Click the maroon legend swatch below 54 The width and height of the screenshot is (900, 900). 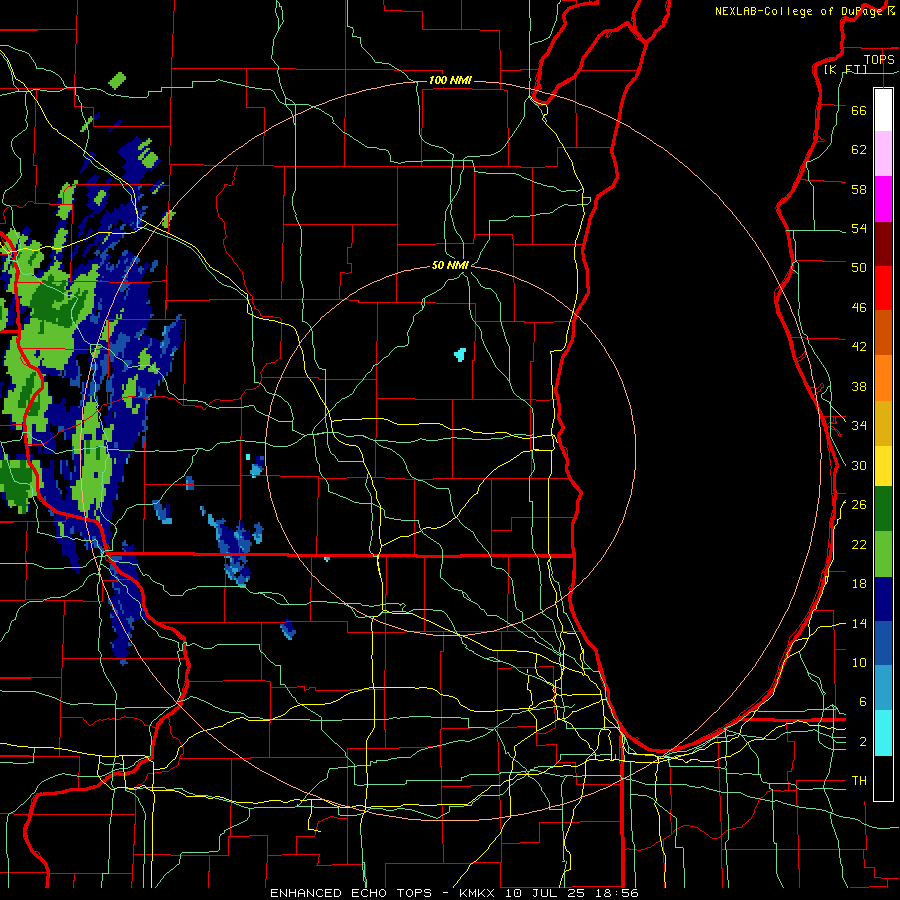click(883, 244)
